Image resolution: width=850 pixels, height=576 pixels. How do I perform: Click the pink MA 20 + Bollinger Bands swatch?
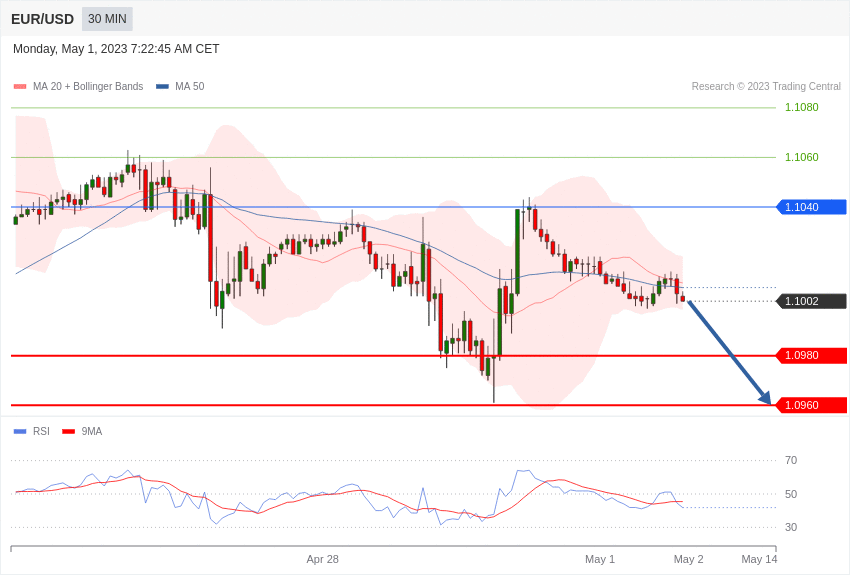20,86
